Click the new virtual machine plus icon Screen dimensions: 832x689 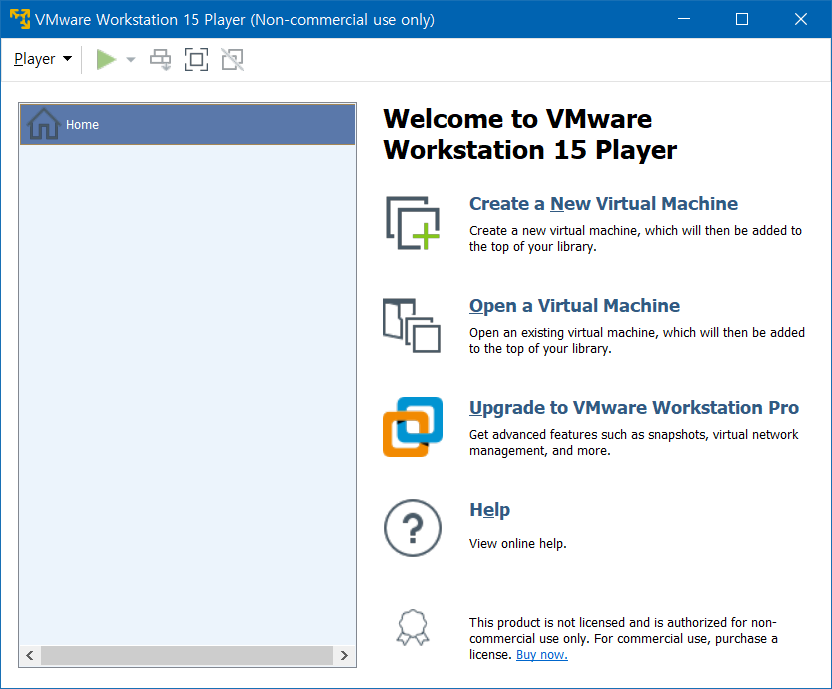(413, 223)
